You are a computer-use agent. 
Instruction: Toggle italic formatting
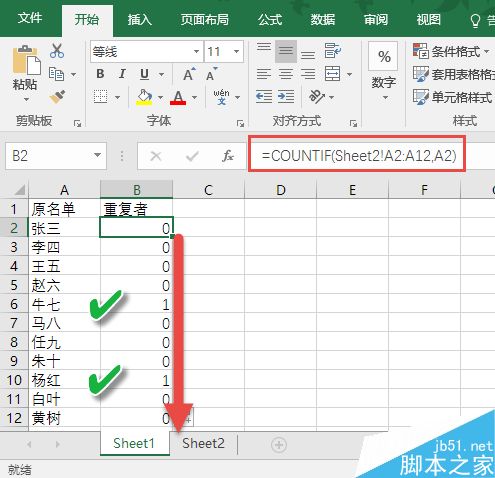(122, 74)
